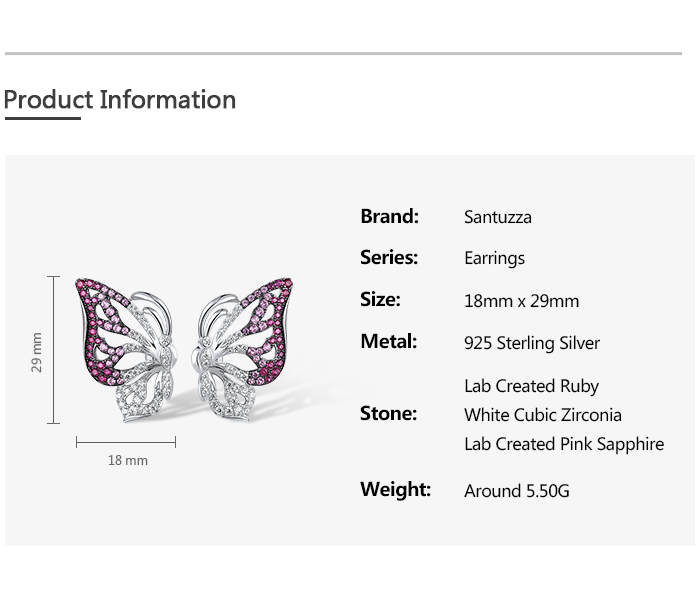Click the Brand: label
The width and height of the screenshot is (700, 596).
(x=389, y=217)
